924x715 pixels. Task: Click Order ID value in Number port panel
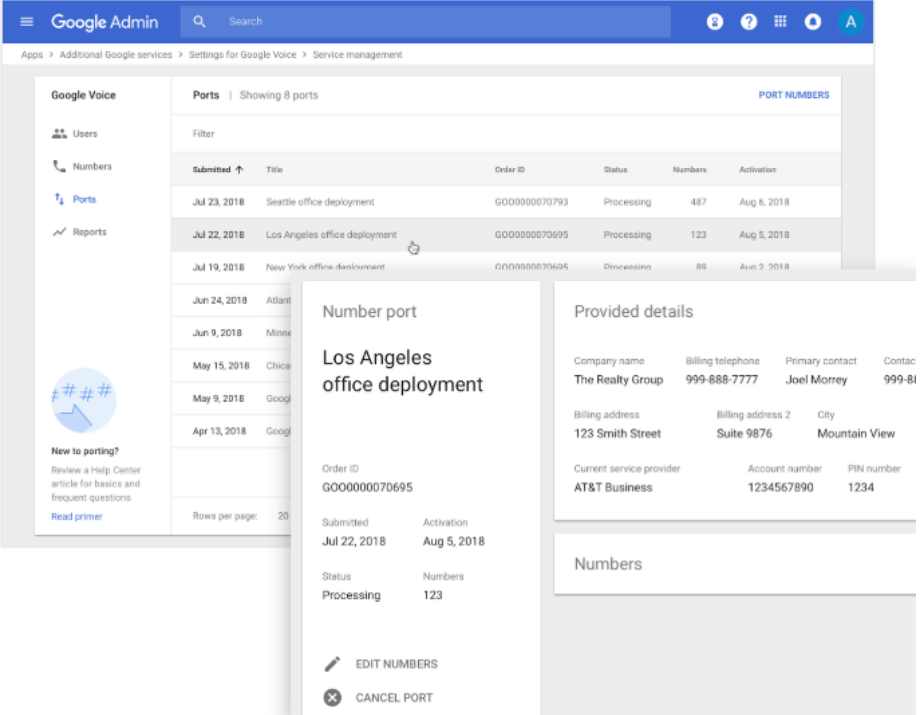pyautogui.click(x=367, y=487)
